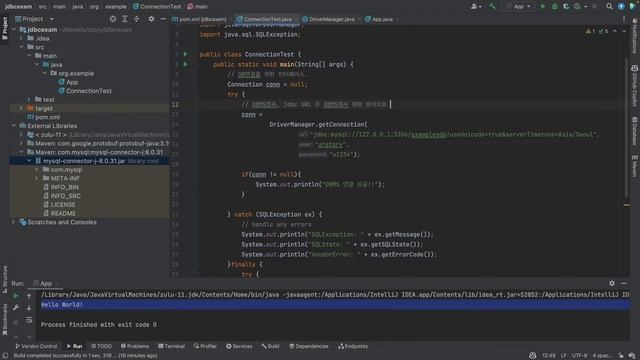This screenshot has width=640, height=360.
Task: Hide the Run panel with minus icon
Action: pyautogui.click(x=624, y=283)
